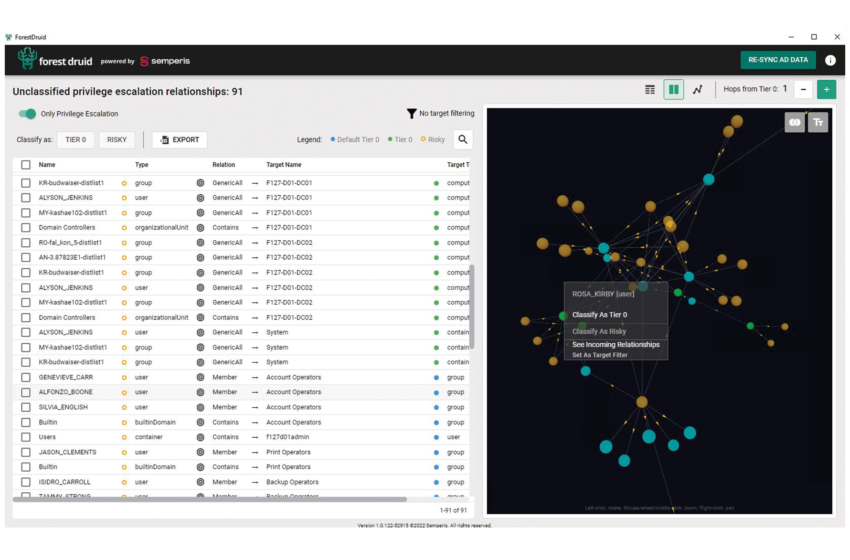Viewport: 850px width, 560px height.
Task: Tick the ALFONZO_BOONE row checkbox
Action: (26, 392)
